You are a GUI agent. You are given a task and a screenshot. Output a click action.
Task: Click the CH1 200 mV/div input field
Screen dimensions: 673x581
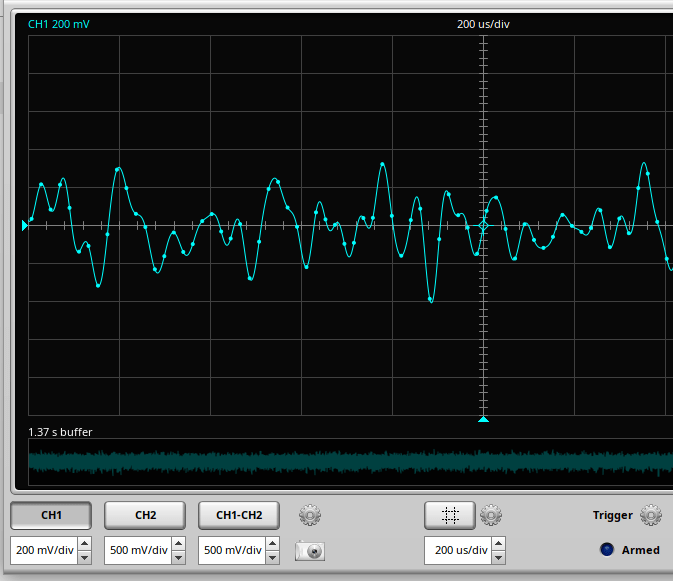pyautogui.click(x=44, y=550)
